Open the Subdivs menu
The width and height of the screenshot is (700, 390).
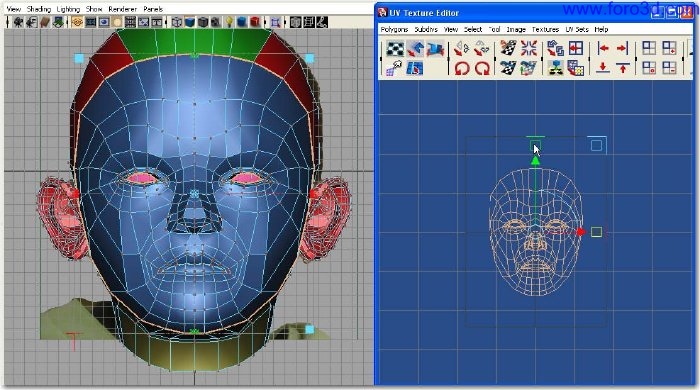pos(426,29)
